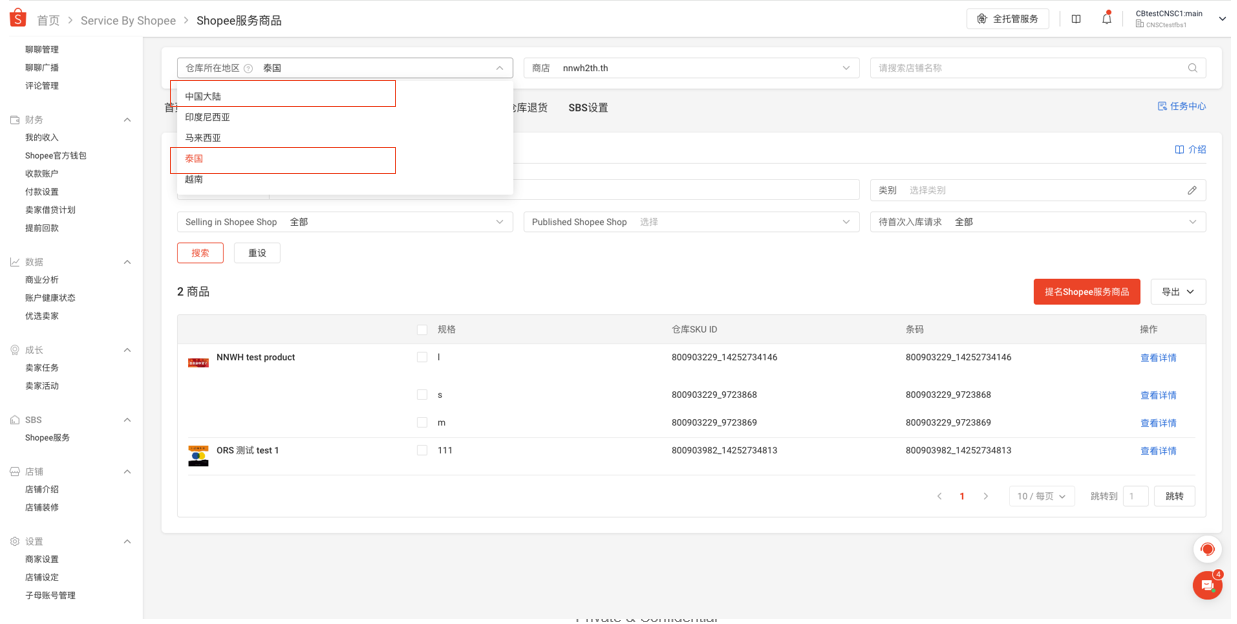Open the 介绍 link
The image size is (1237, 624).
(x=1190, y=150)
